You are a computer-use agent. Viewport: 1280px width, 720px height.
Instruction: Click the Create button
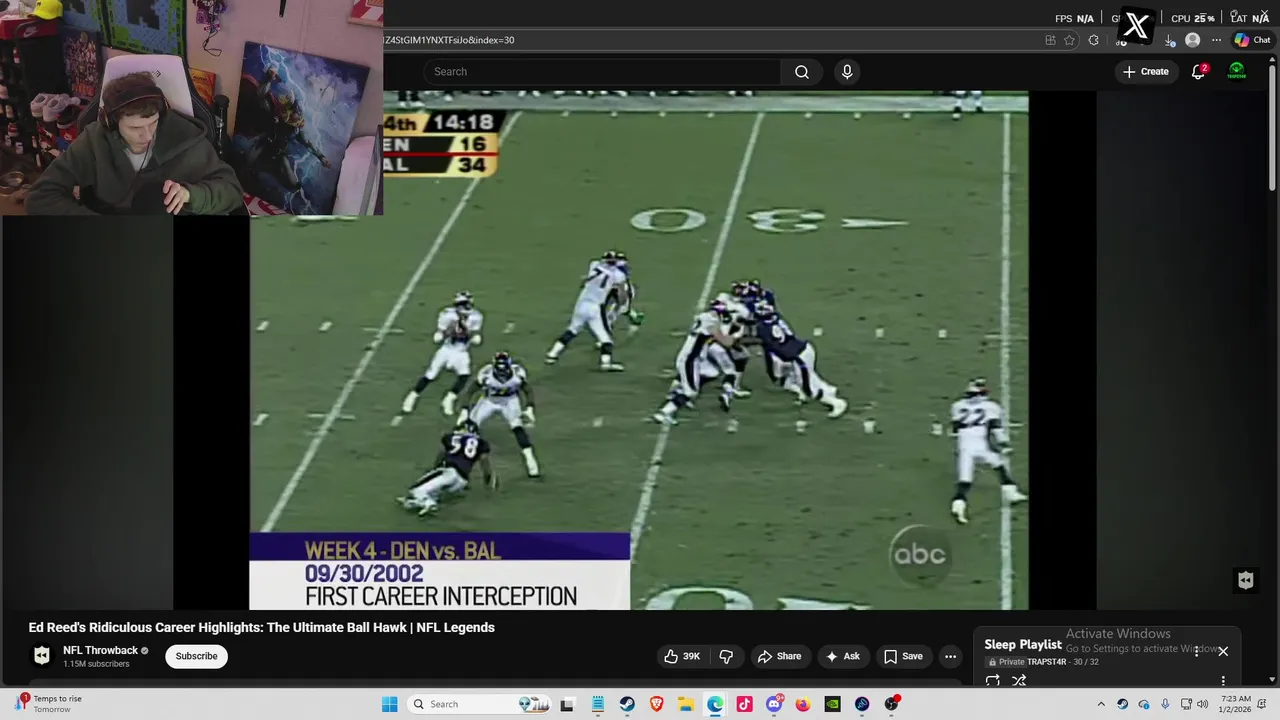tap(1145, 72)
